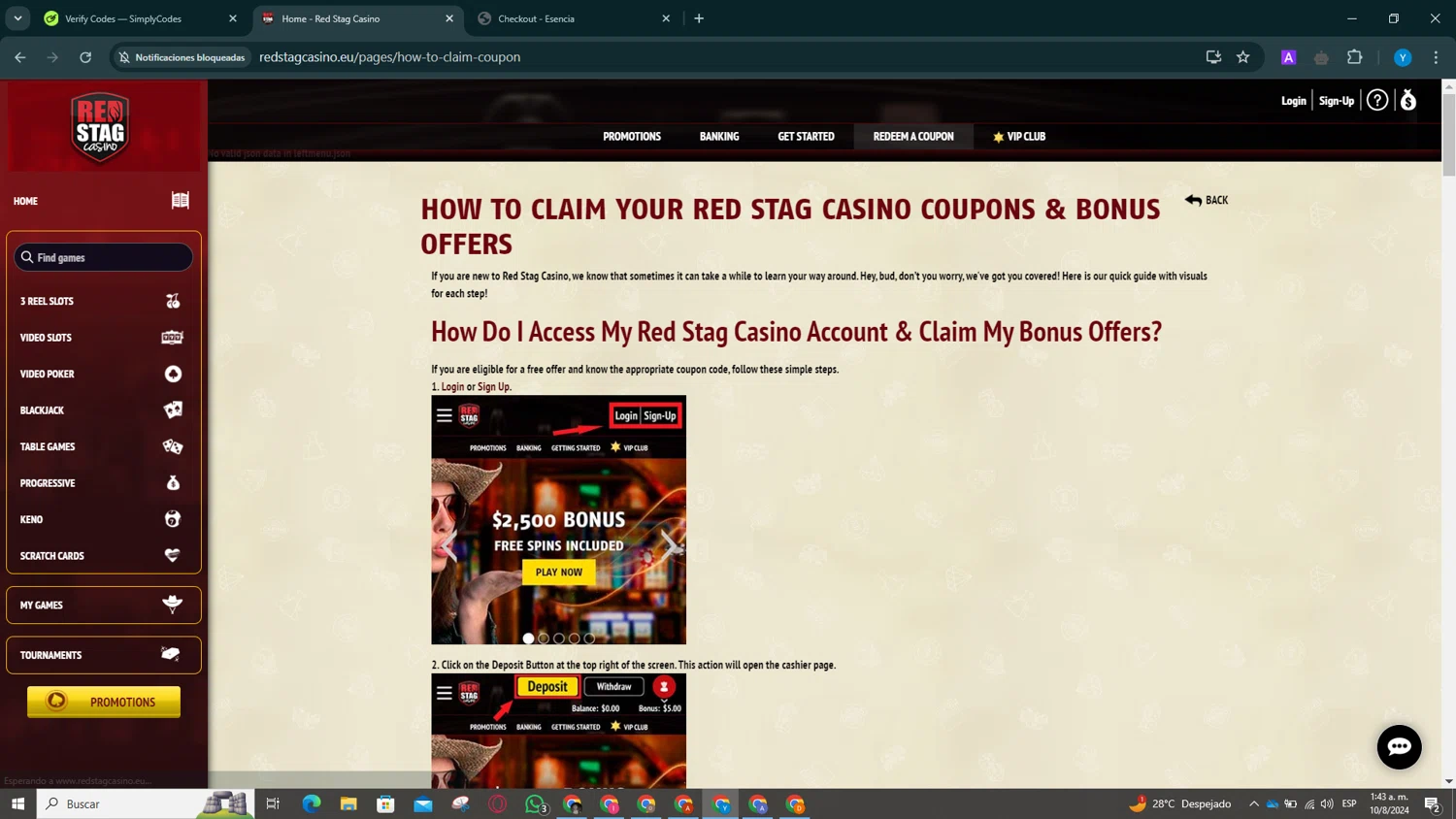The width and height of the screenshot is (1456, 819).
Task: Open WhatsApp from the taskbar
Action: 535,803
